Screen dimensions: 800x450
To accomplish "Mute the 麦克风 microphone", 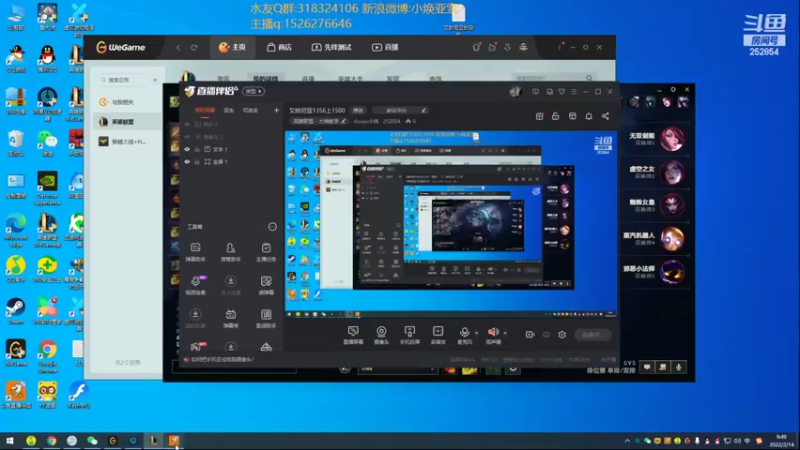I will [x=464, y=335].
